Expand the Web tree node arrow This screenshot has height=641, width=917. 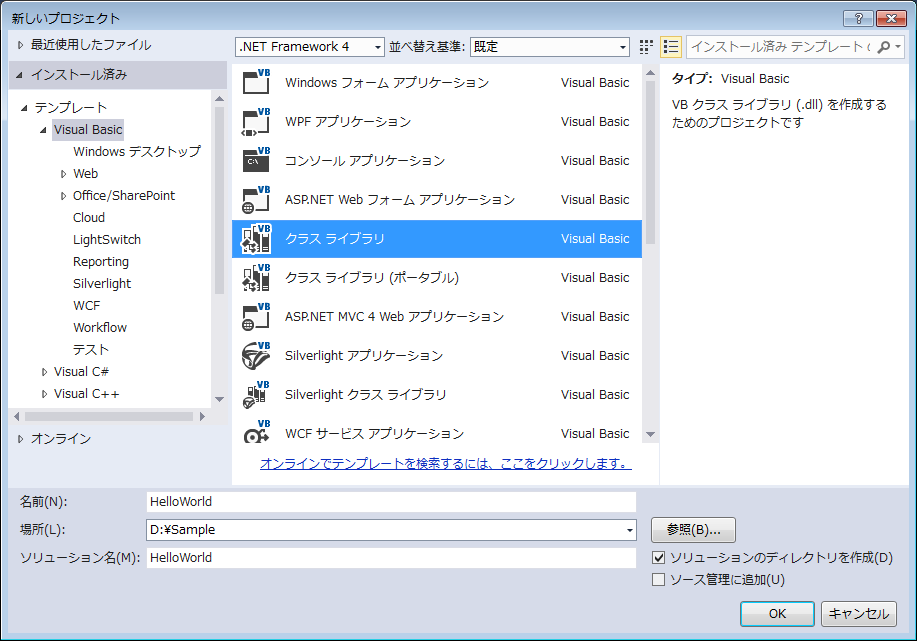point(63,174)
